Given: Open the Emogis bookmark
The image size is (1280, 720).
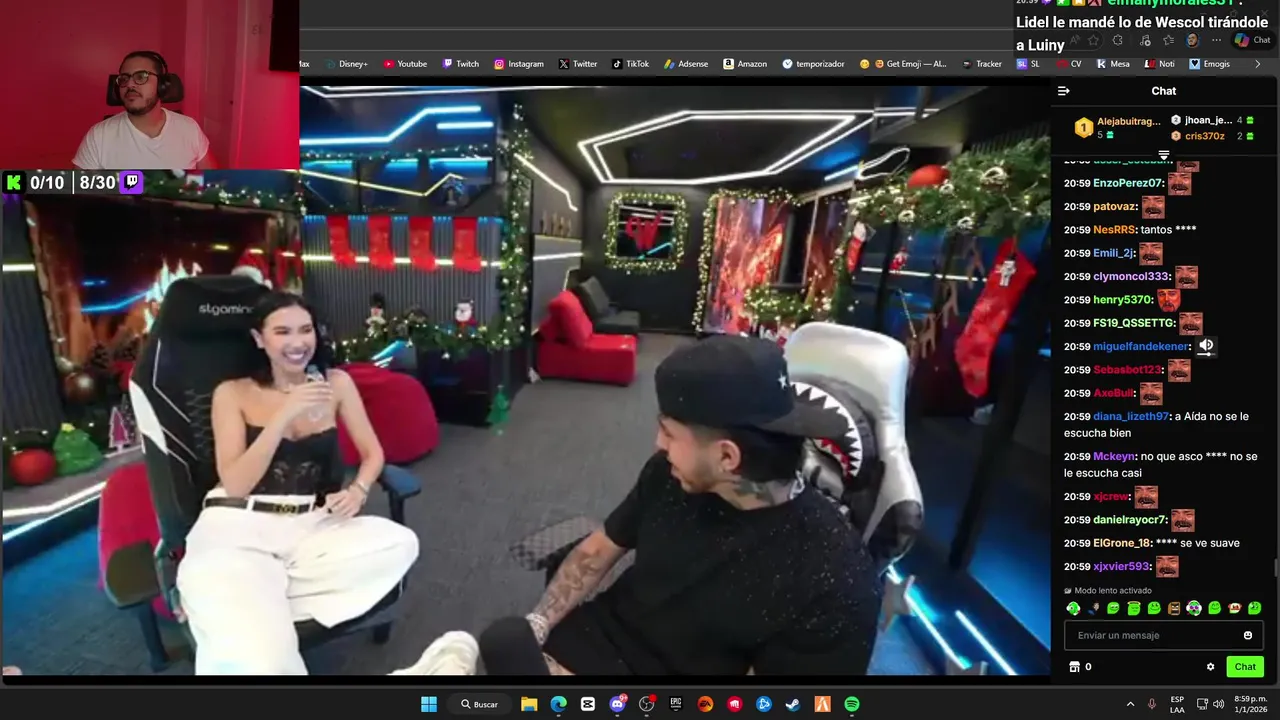Looking at the screenshot, I should pyautogui.click(x=1209, y=64).
